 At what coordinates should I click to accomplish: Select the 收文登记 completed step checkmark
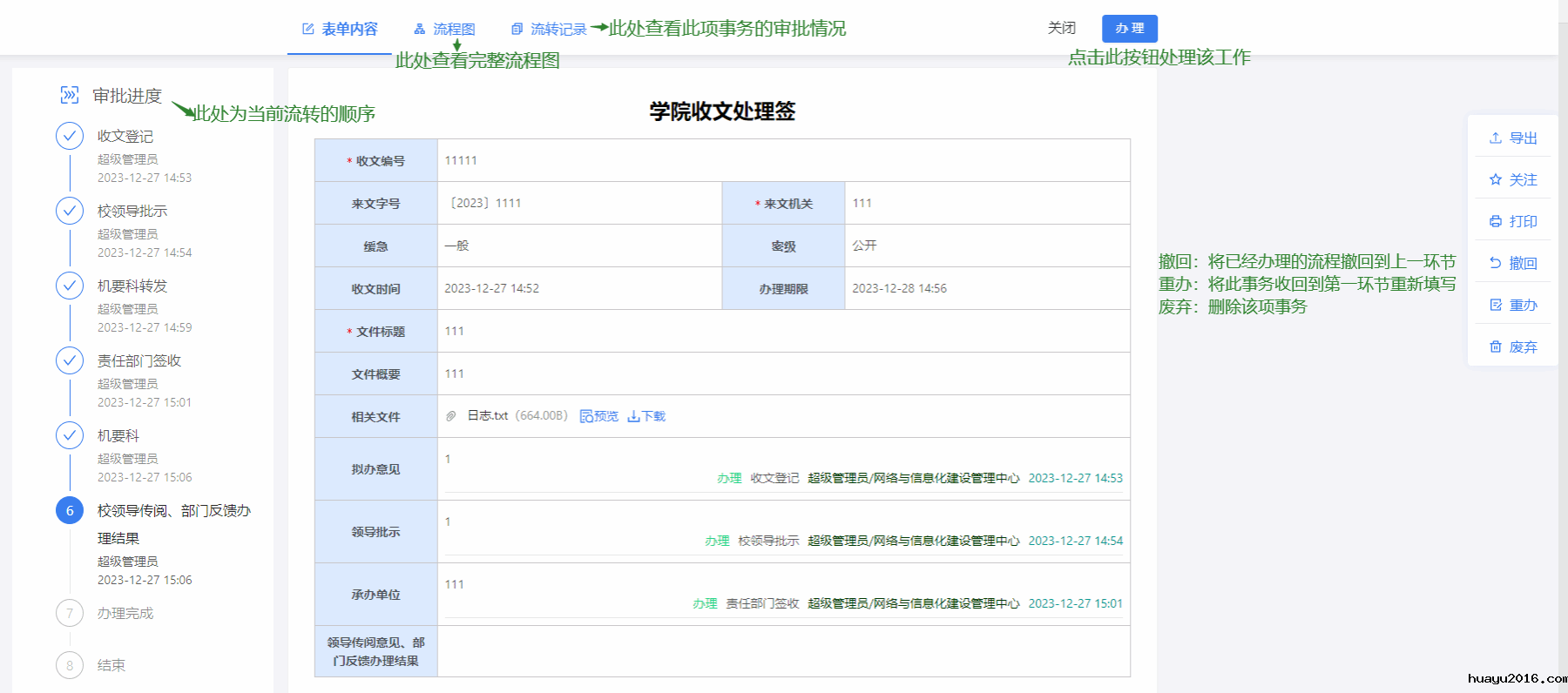(70, 136)
